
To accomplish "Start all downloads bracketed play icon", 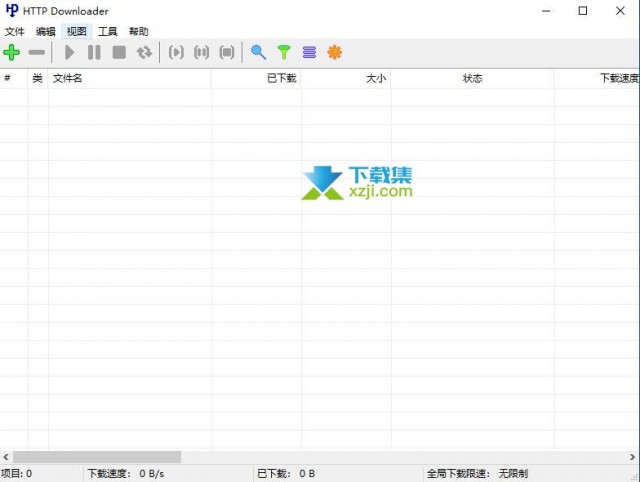I will [176, 52].
